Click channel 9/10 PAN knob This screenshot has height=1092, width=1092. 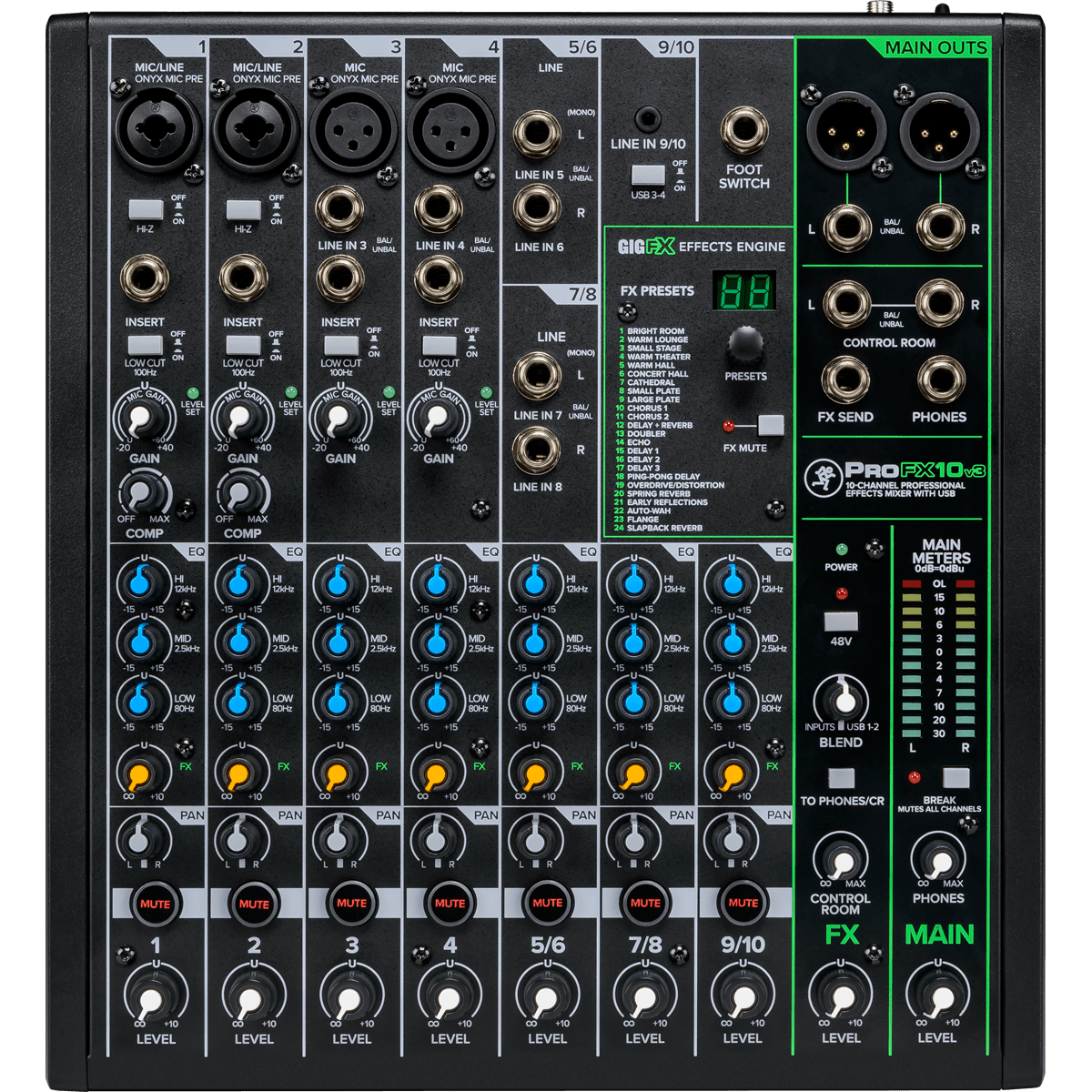(x=730, y=838)
